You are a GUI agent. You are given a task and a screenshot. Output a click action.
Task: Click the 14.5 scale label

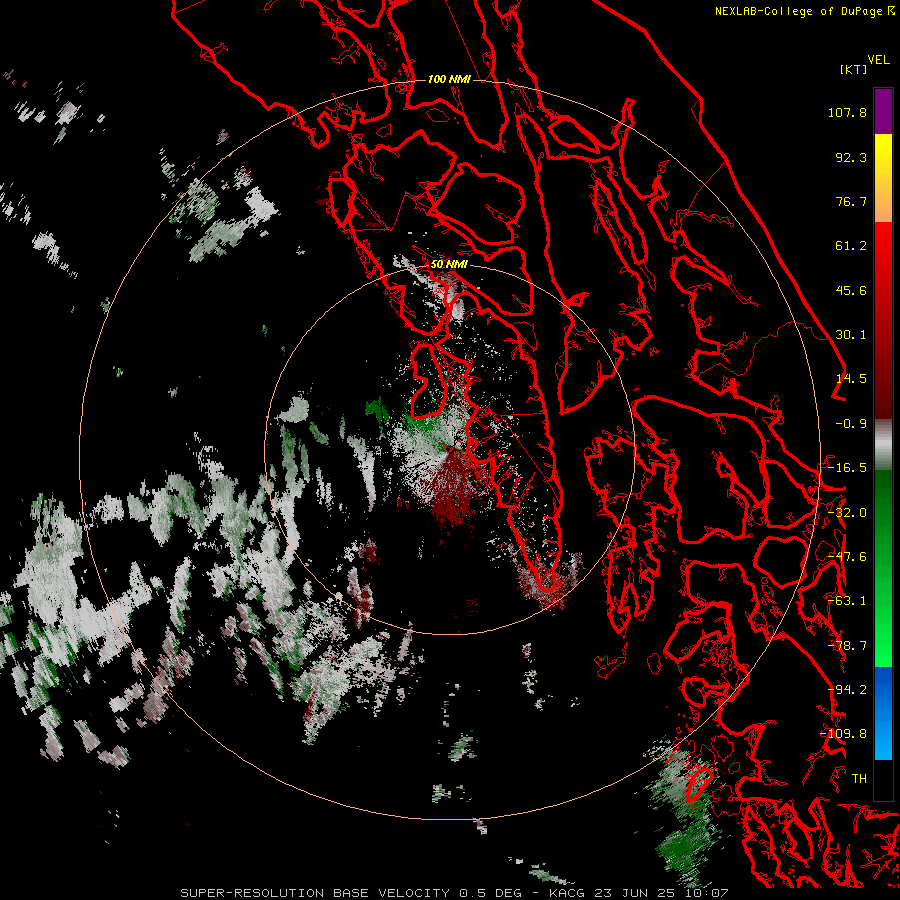851,379
